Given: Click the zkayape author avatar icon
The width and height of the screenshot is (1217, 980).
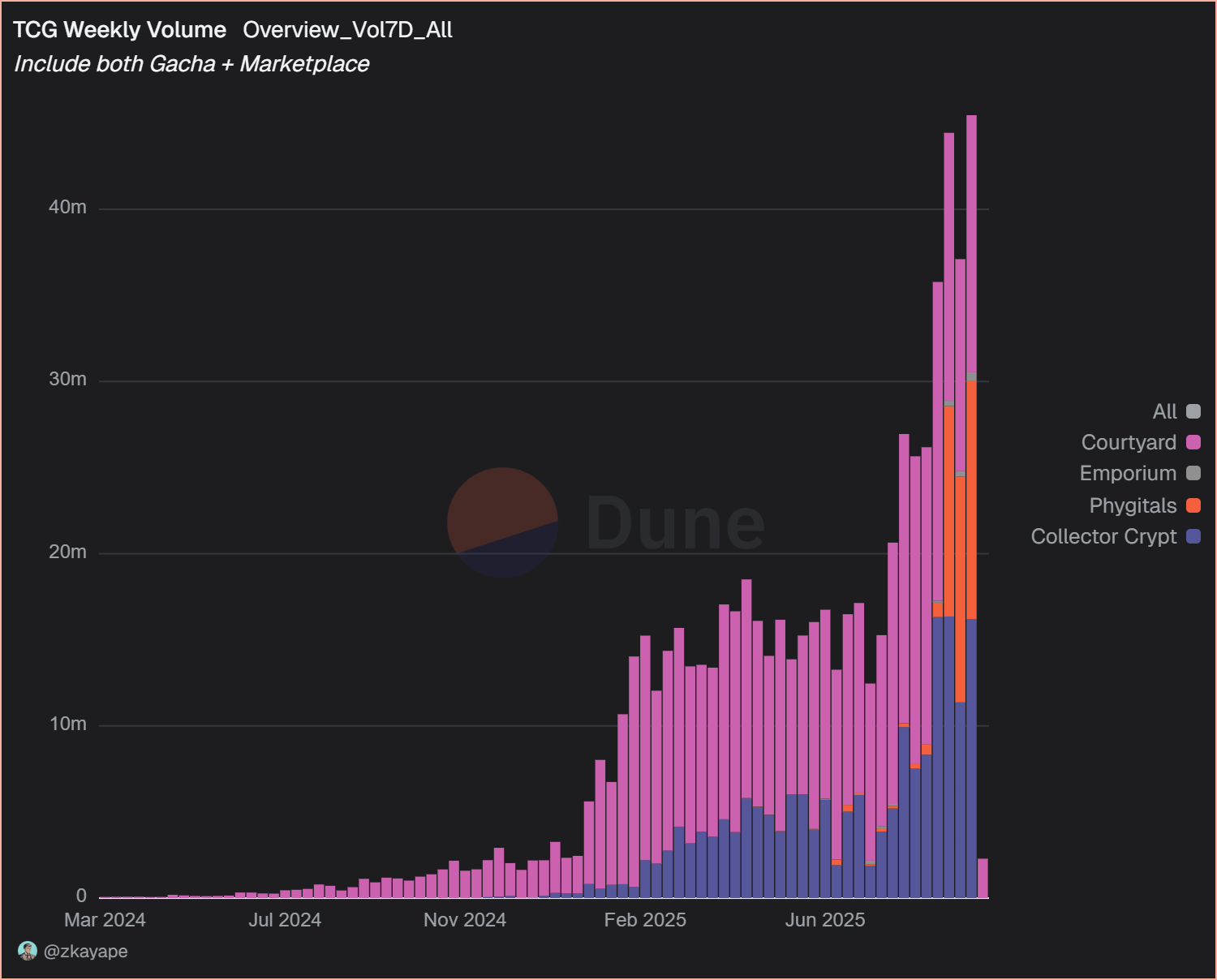Looking at the screenshot, I should pos(28,951).
